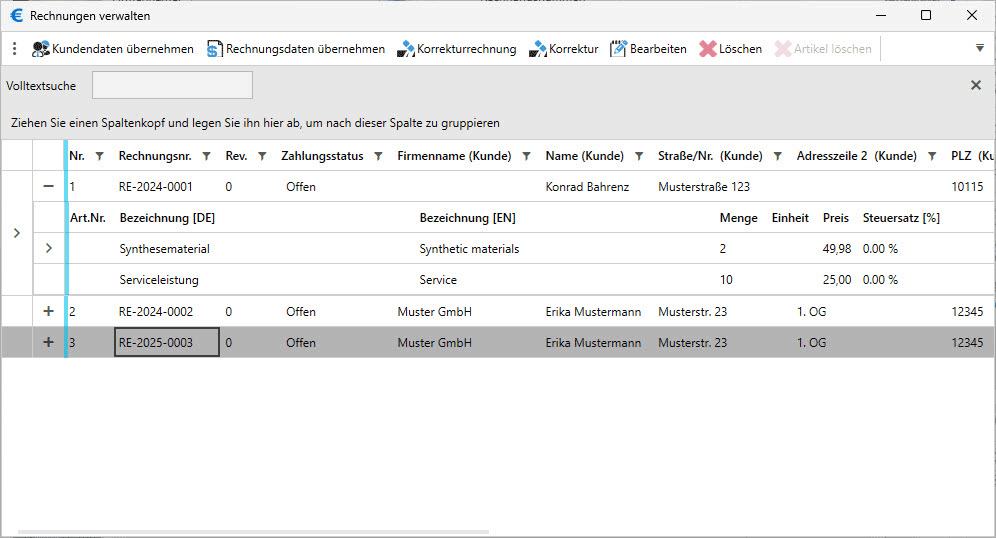The width and height of the screenshot is (996, 538).
Task: Click the horizontal scrollbar at the bottom
Action: pyautogui.click(x=253, y=532)
